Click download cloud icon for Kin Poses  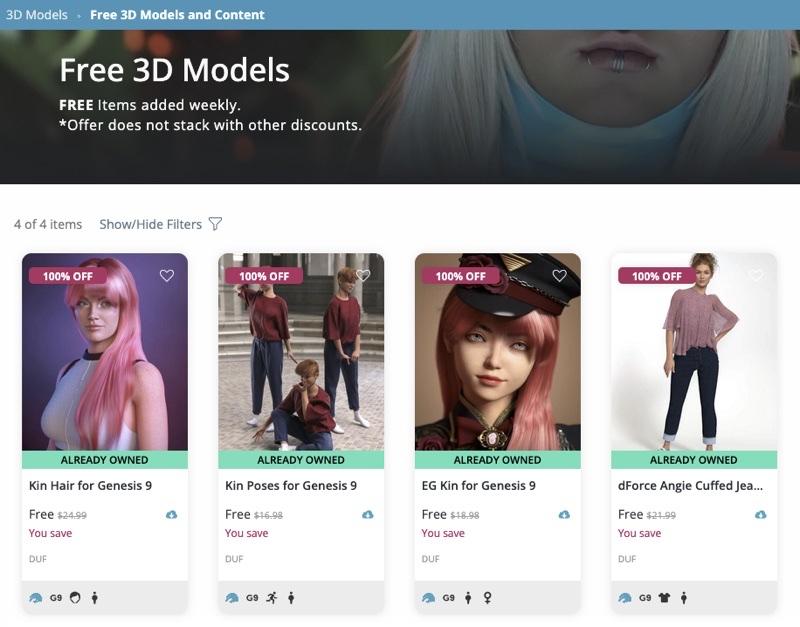tap(367, 514)
